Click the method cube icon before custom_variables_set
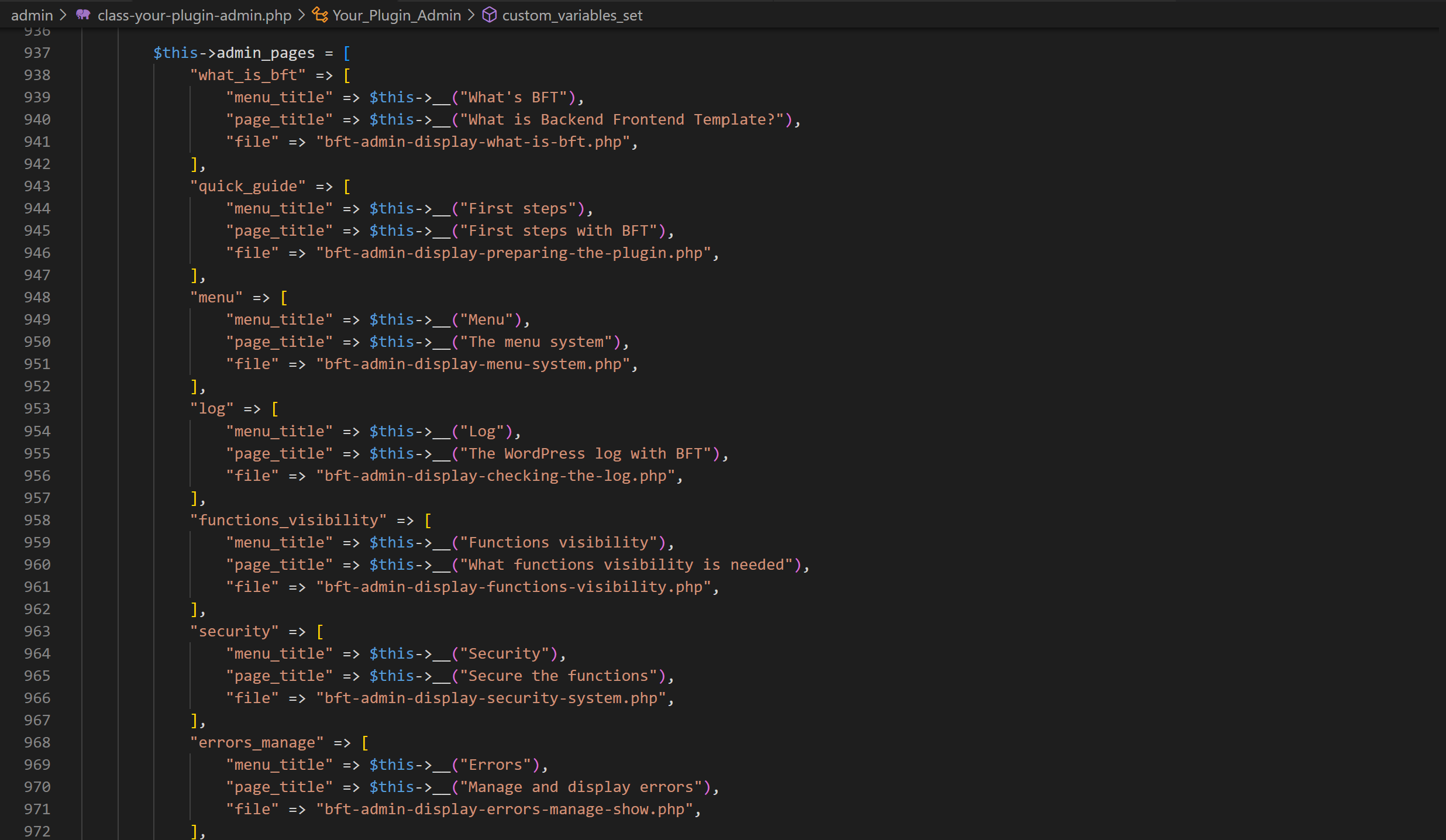1446x840 pixels. point(489,15)
